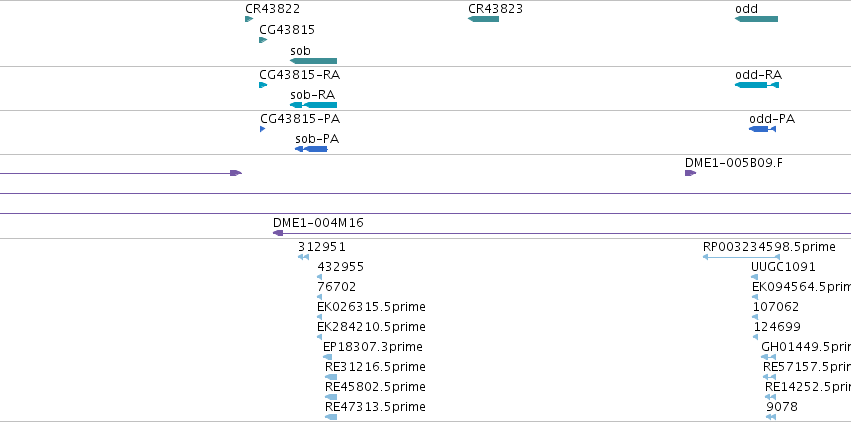Select the EK094564.5prime label
Image resolution: width=851 pixels, height=422 pixels.
802,286
